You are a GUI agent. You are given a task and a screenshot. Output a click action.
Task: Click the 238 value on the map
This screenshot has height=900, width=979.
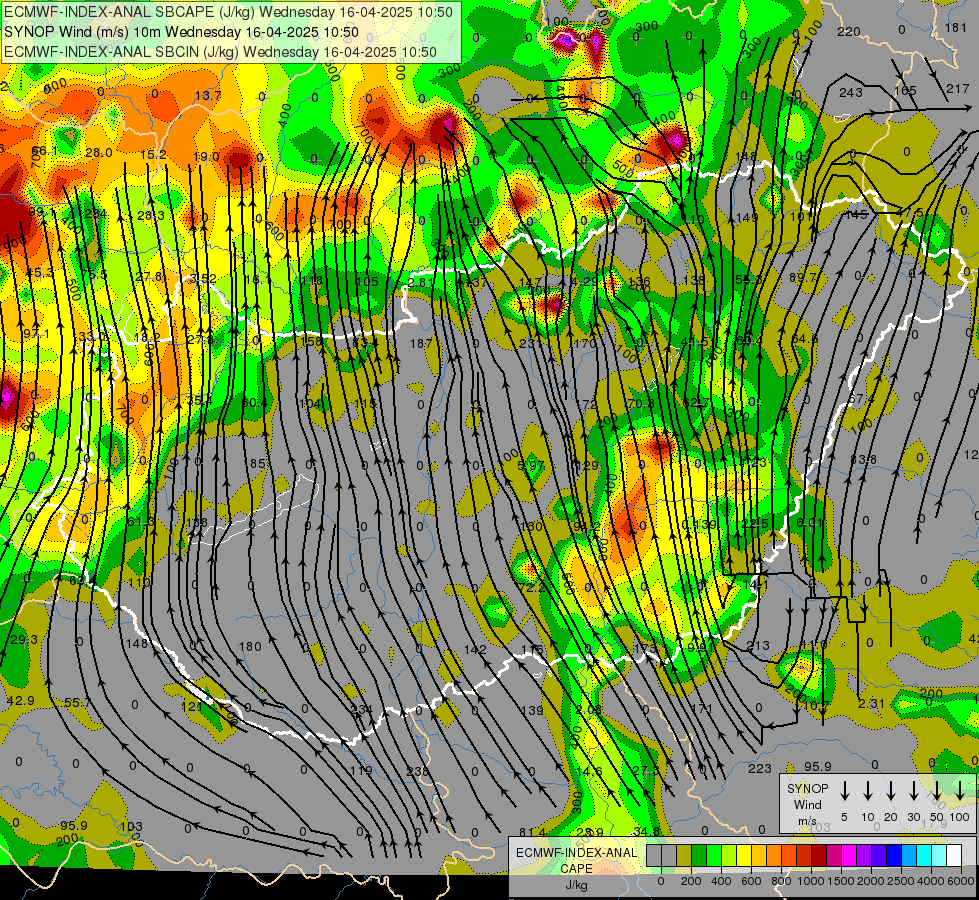[418, 771]
